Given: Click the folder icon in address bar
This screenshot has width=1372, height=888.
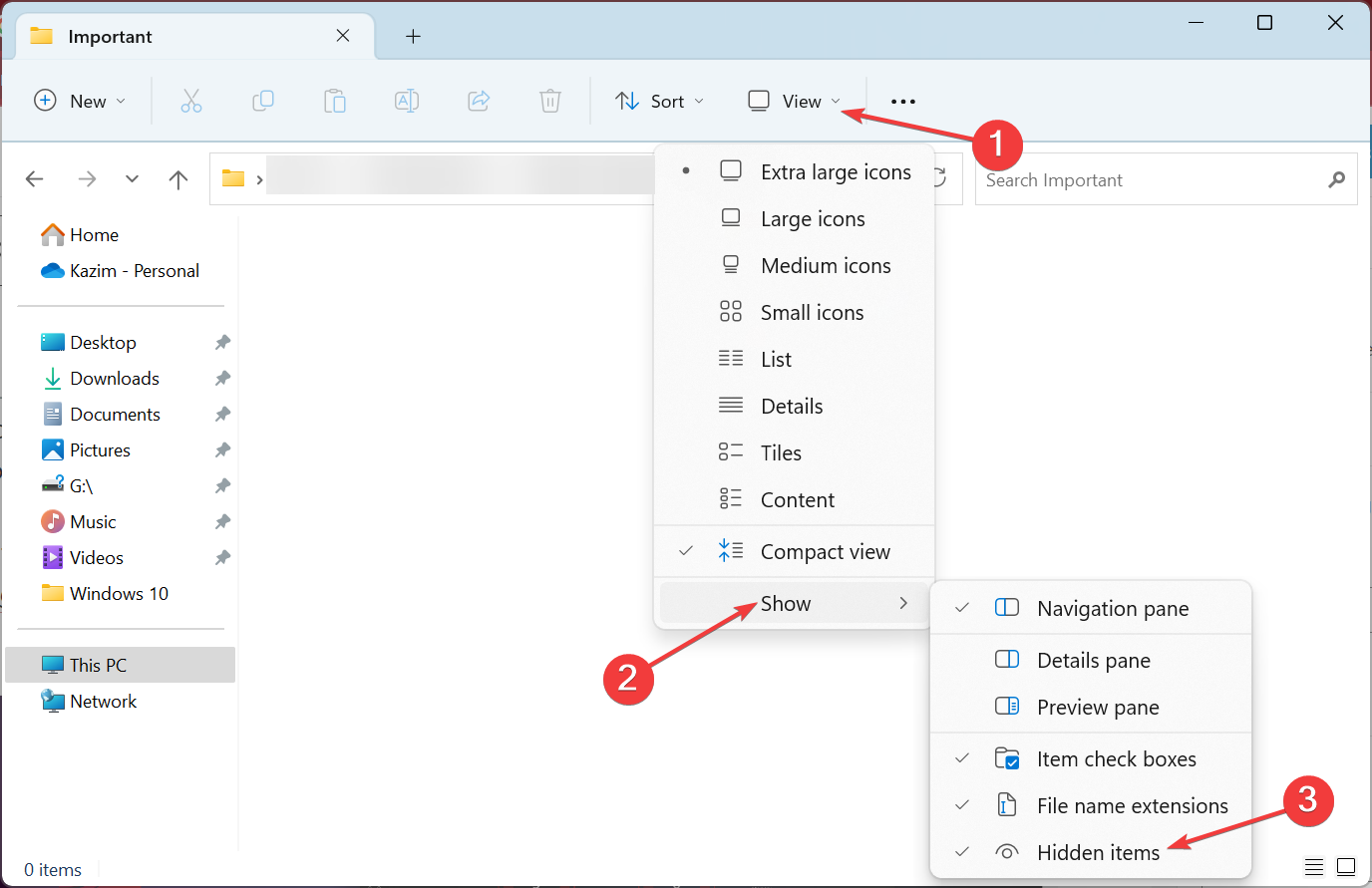Looking at the screenshot, I should tap(233, 179).
